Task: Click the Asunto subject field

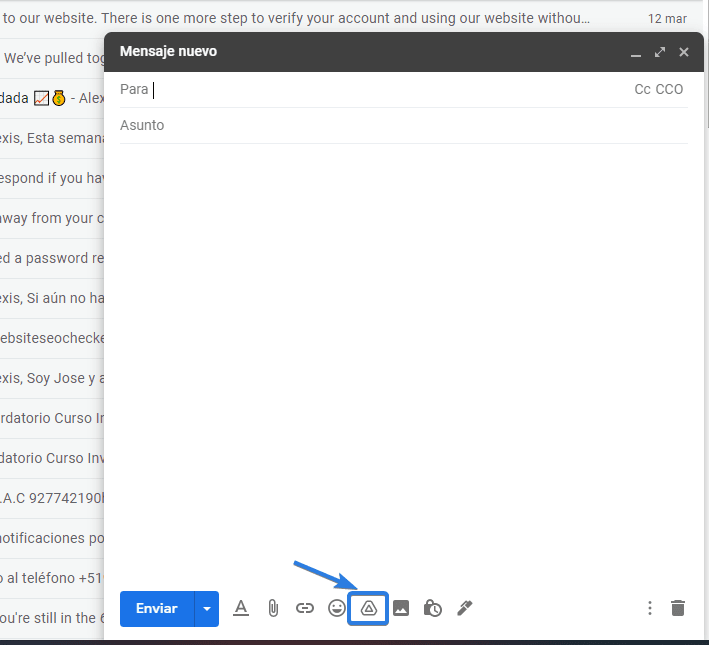Action: click(x=400, y=126)
